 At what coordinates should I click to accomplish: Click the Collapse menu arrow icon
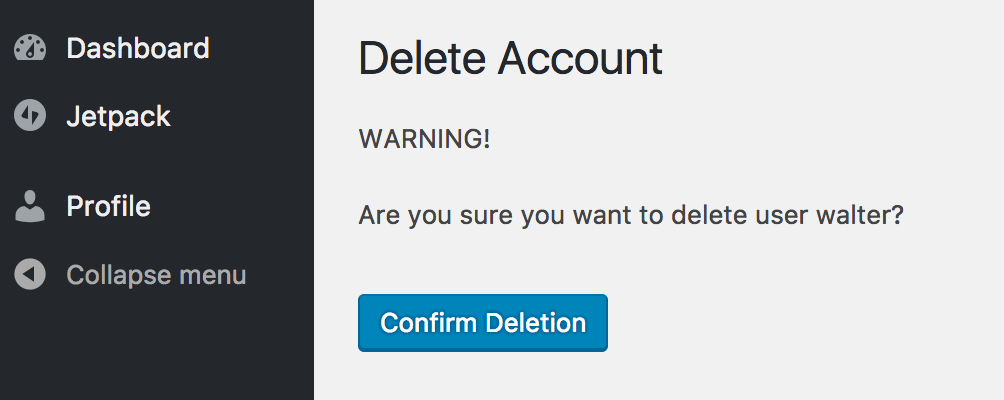click(30, 275)
